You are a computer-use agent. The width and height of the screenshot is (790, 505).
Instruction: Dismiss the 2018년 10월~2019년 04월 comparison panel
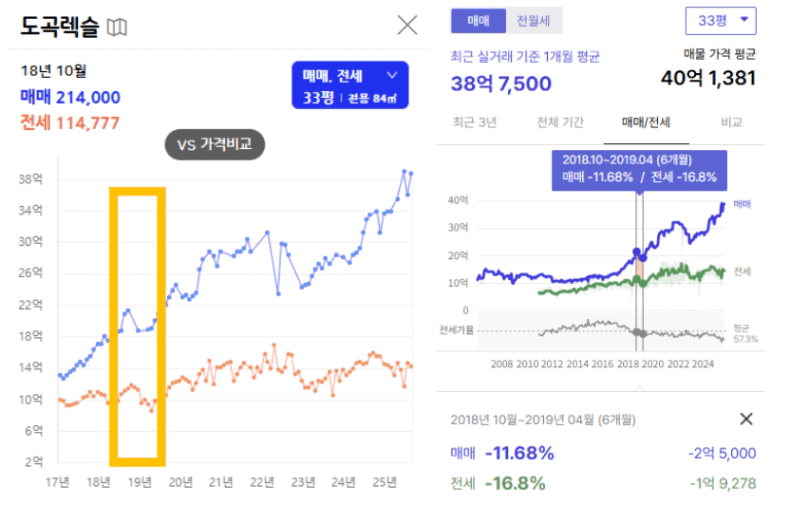(746, 419)
